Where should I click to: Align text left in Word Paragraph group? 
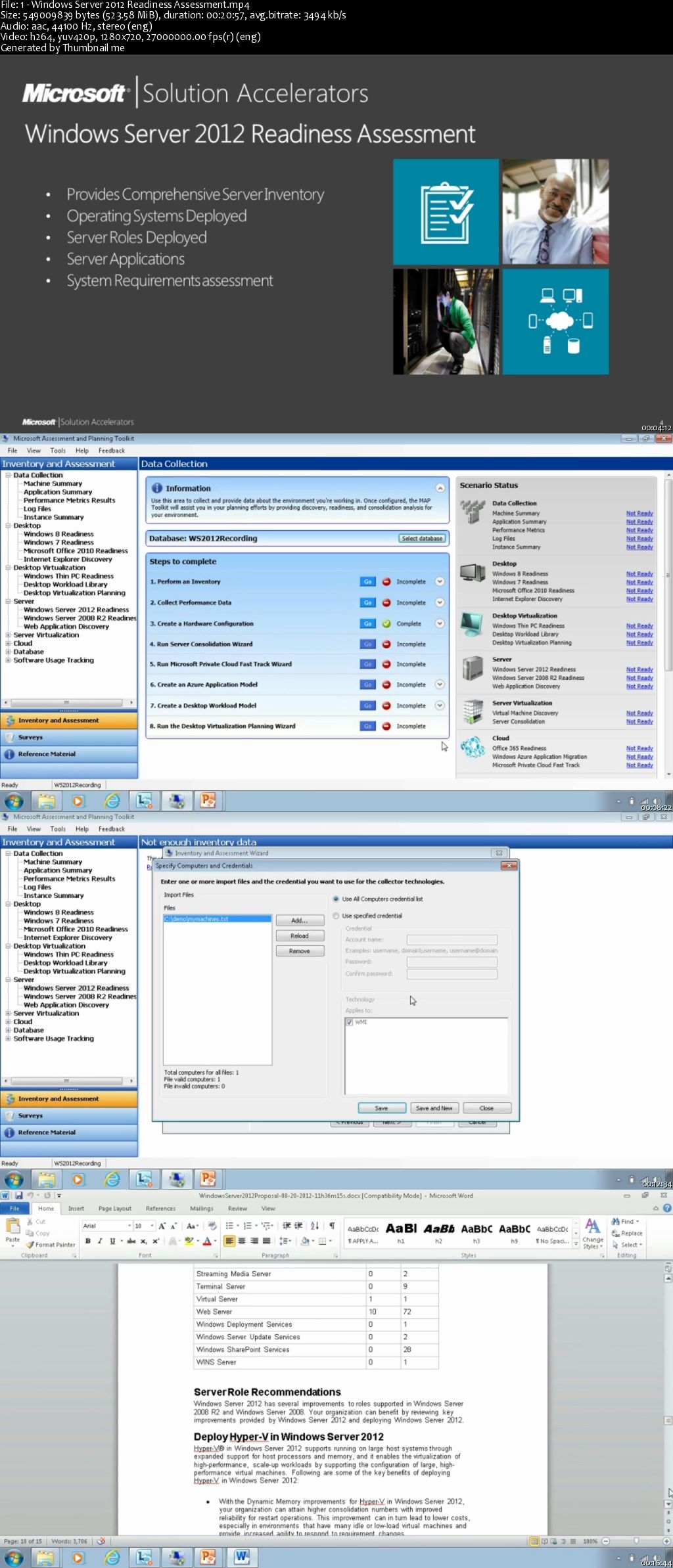click(229, 1241)
